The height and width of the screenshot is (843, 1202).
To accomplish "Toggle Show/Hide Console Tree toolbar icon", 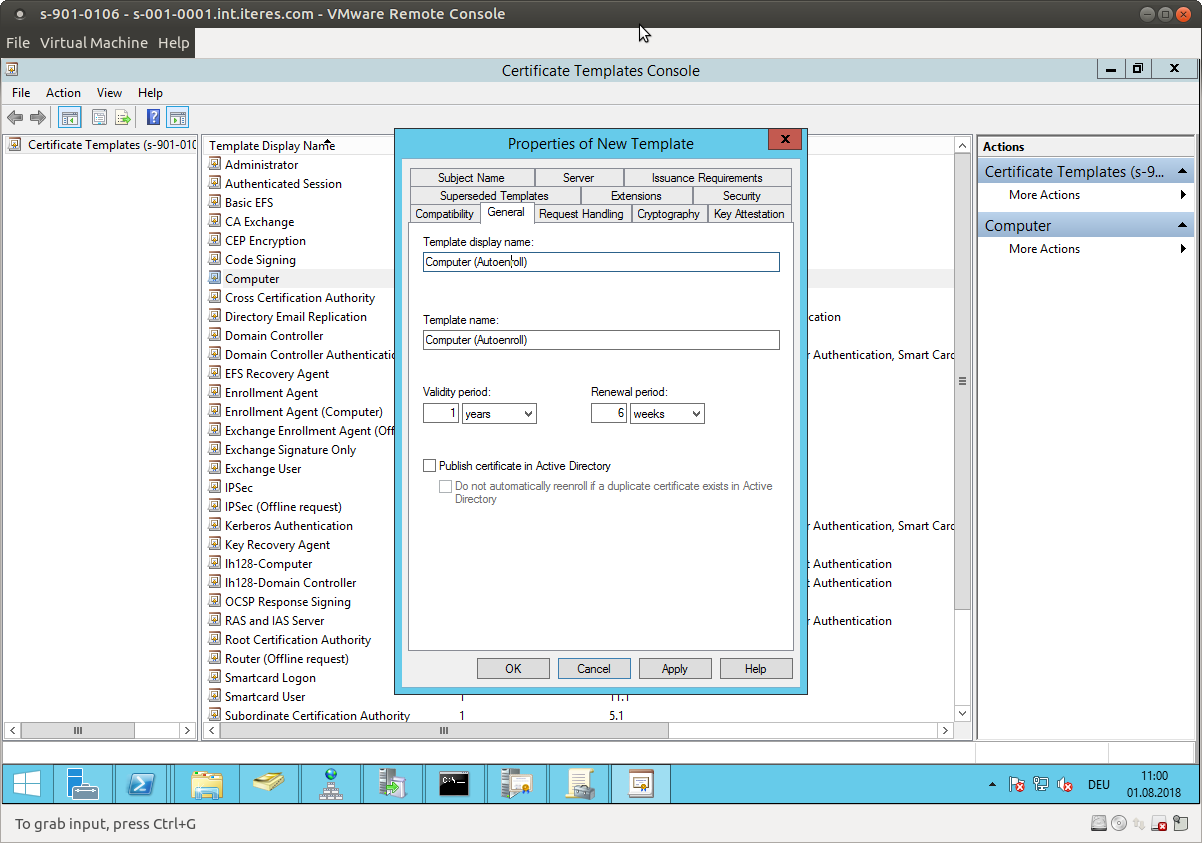I will tap(69, 117).
